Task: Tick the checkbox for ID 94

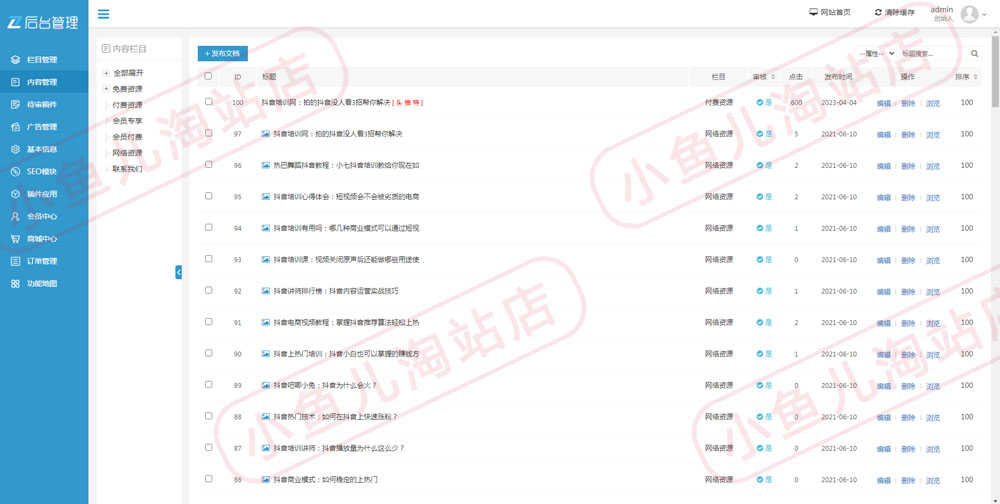Action: 209,227
